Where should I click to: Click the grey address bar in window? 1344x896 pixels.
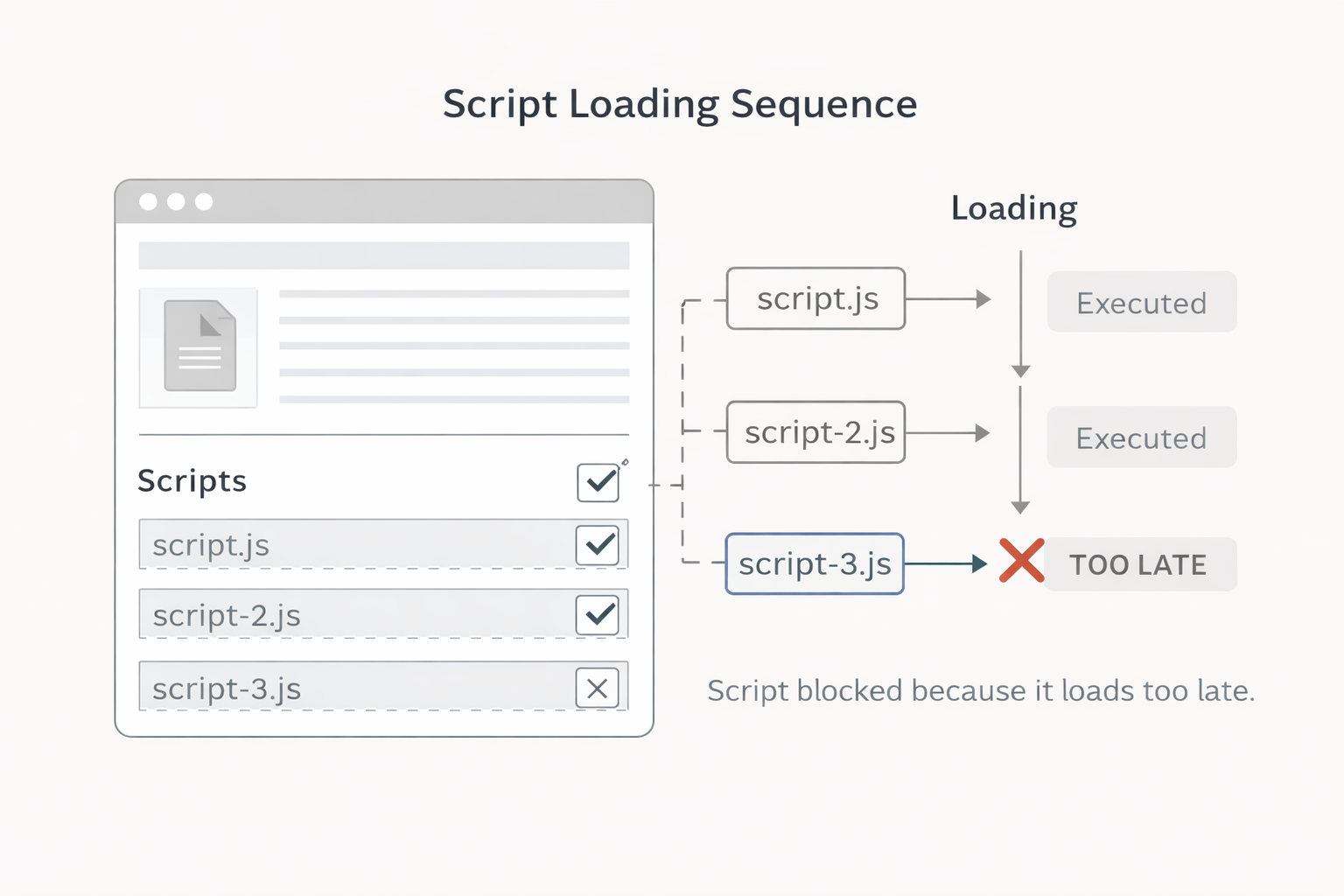(383, 255)
